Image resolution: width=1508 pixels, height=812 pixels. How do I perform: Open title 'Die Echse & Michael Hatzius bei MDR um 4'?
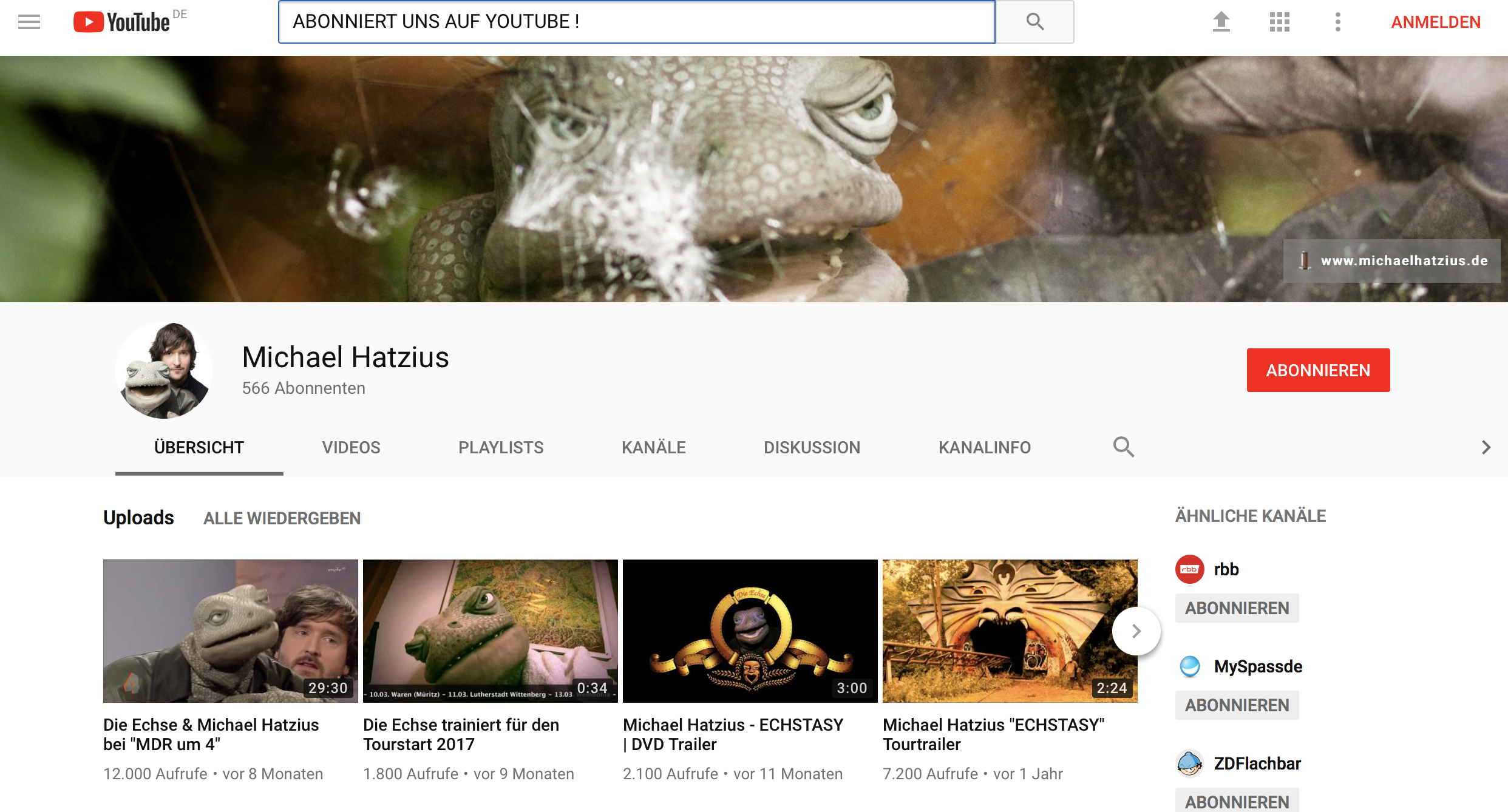coord(211,734)
